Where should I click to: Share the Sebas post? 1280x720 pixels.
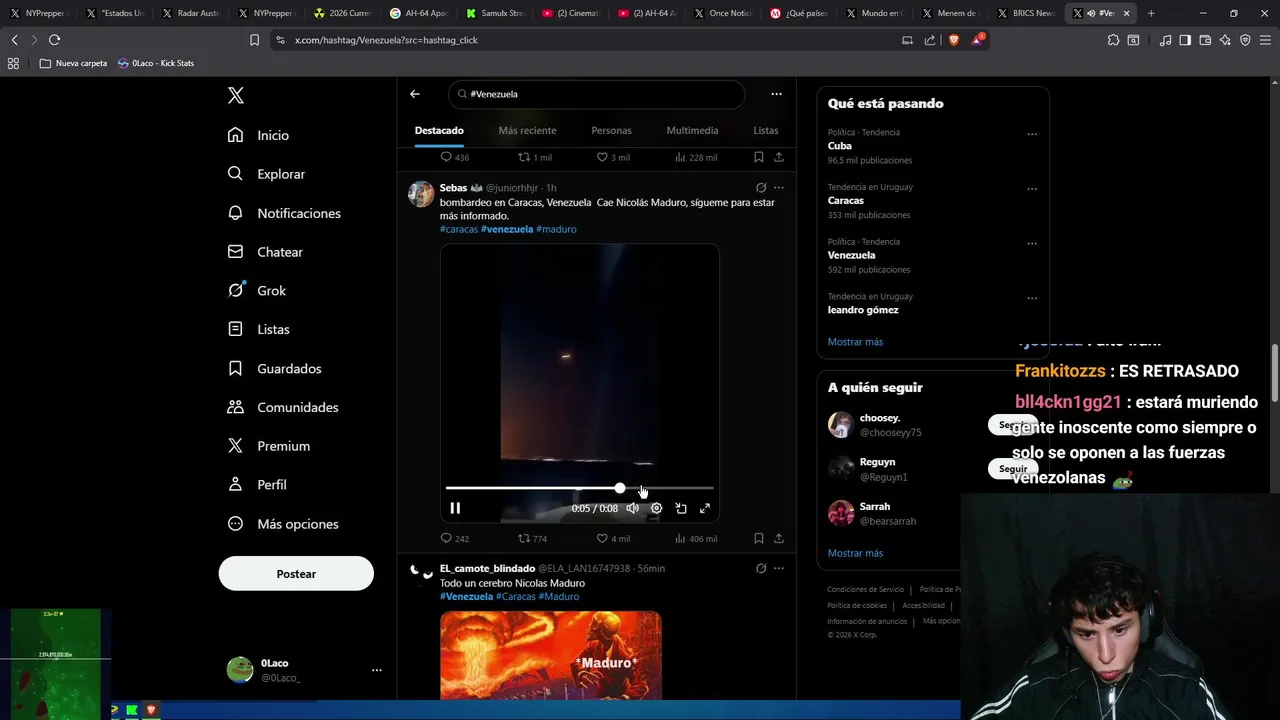(779, 538)
